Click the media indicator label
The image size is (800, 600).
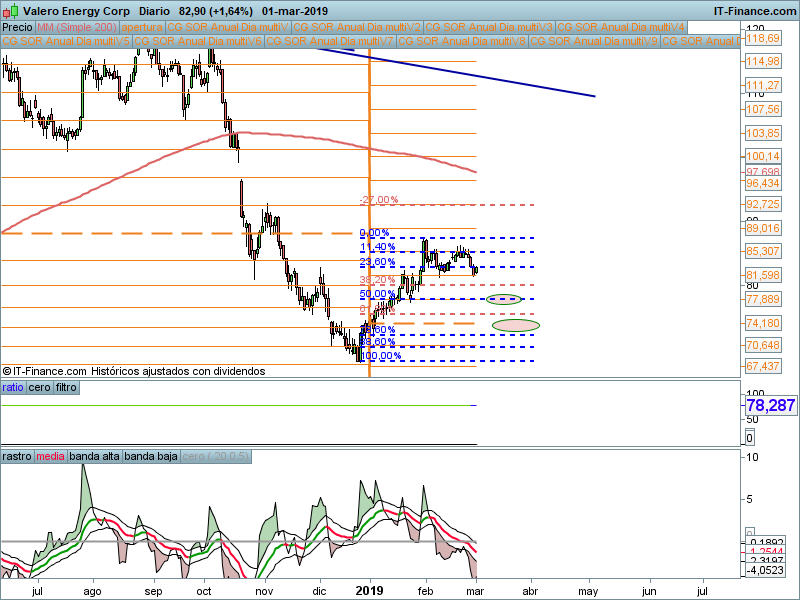(51, 456)
